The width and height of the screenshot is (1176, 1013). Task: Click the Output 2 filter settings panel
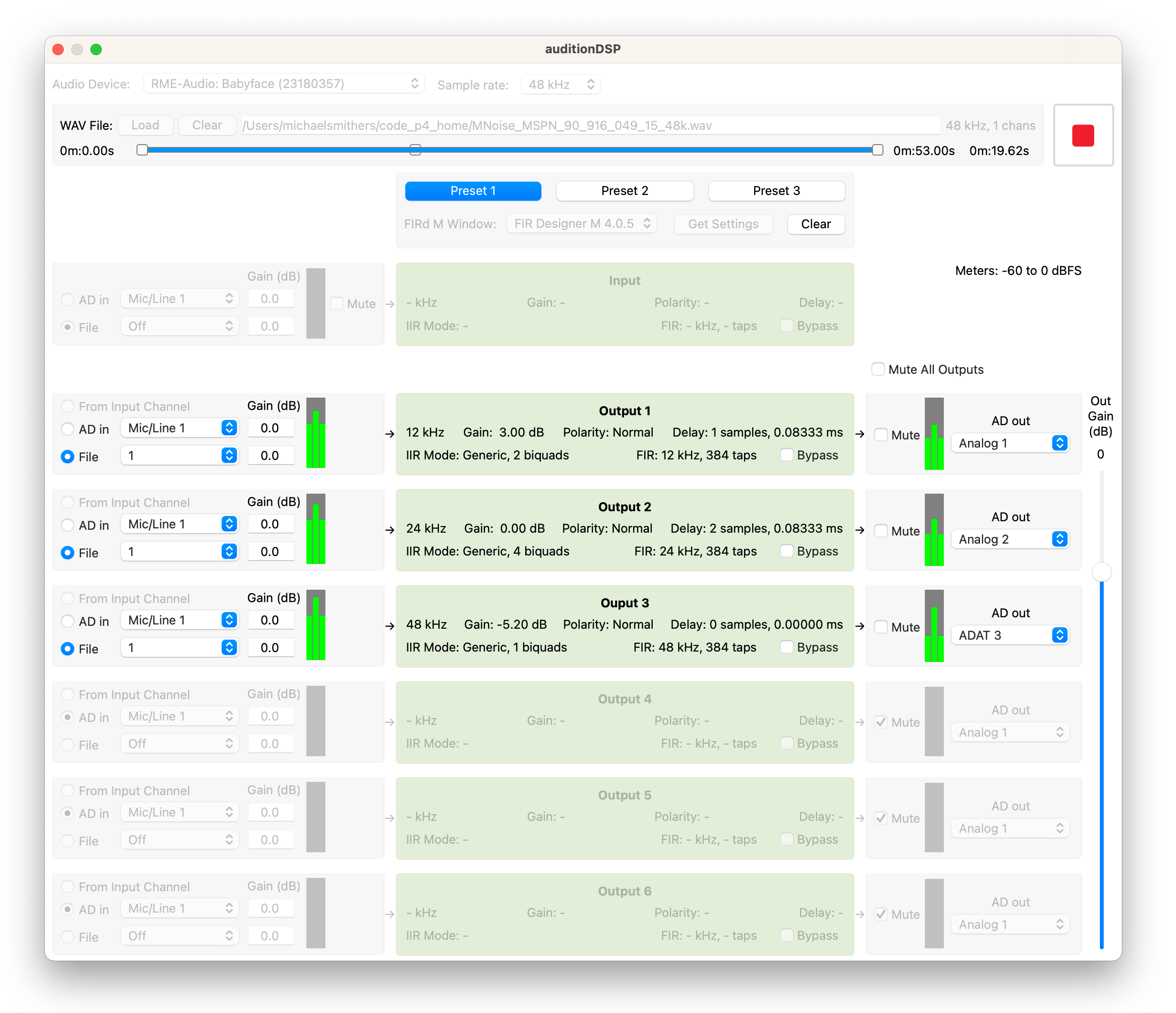tap(624, 530)
